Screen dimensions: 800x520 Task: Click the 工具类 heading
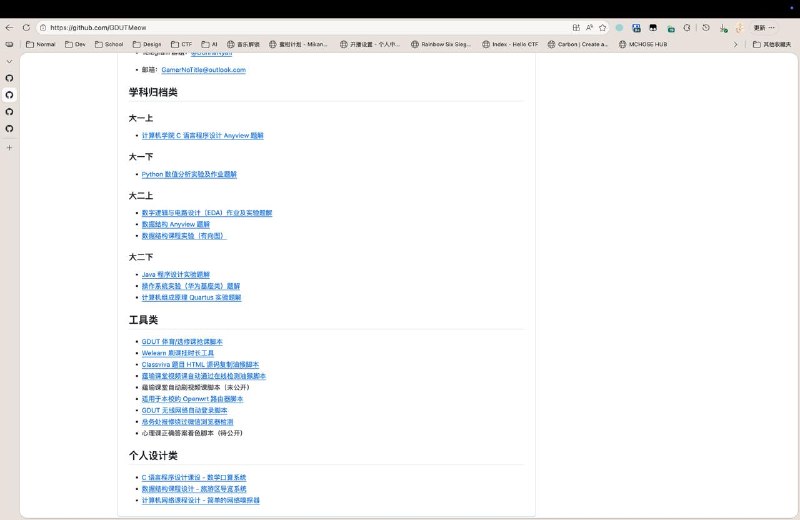point(143,320)
